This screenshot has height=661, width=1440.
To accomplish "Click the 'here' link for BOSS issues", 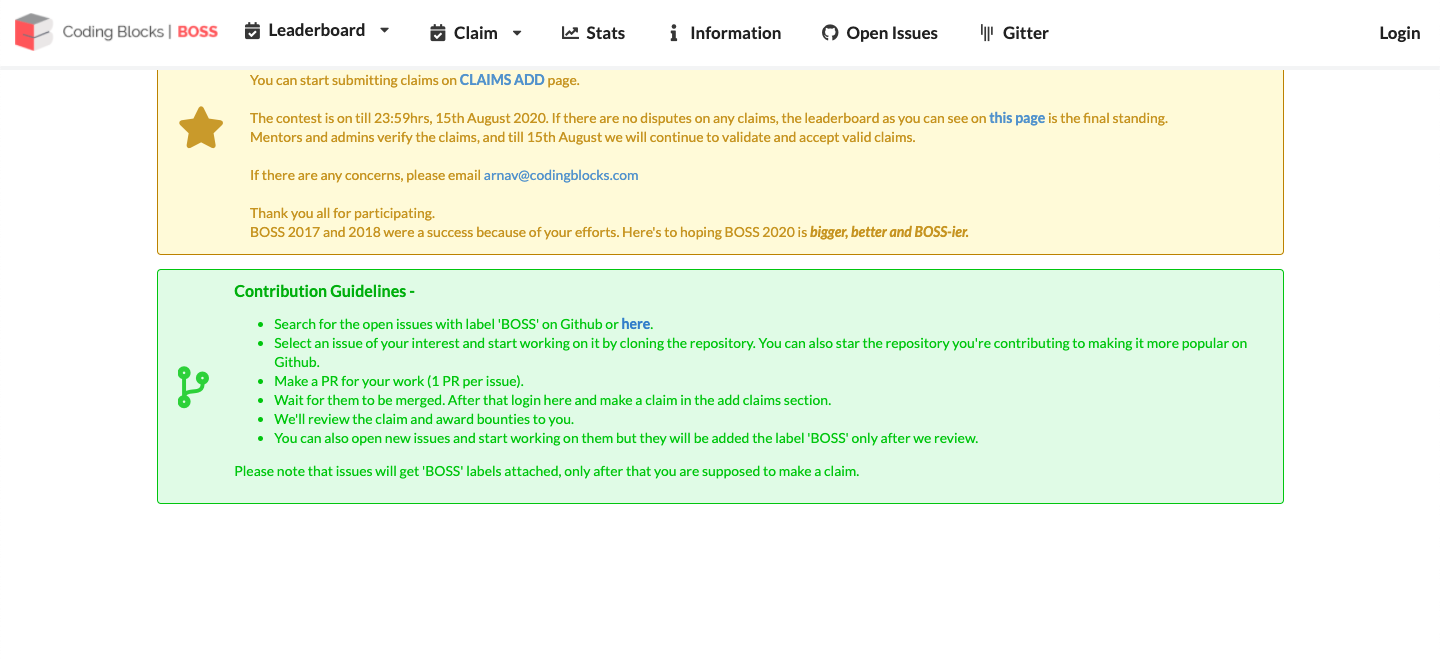I will coord(636,324).
